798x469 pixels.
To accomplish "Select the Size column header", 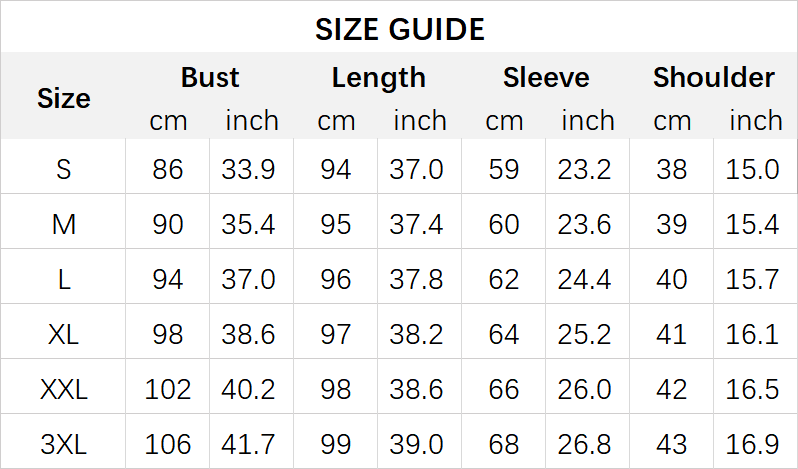I will (x=63, y=98).
